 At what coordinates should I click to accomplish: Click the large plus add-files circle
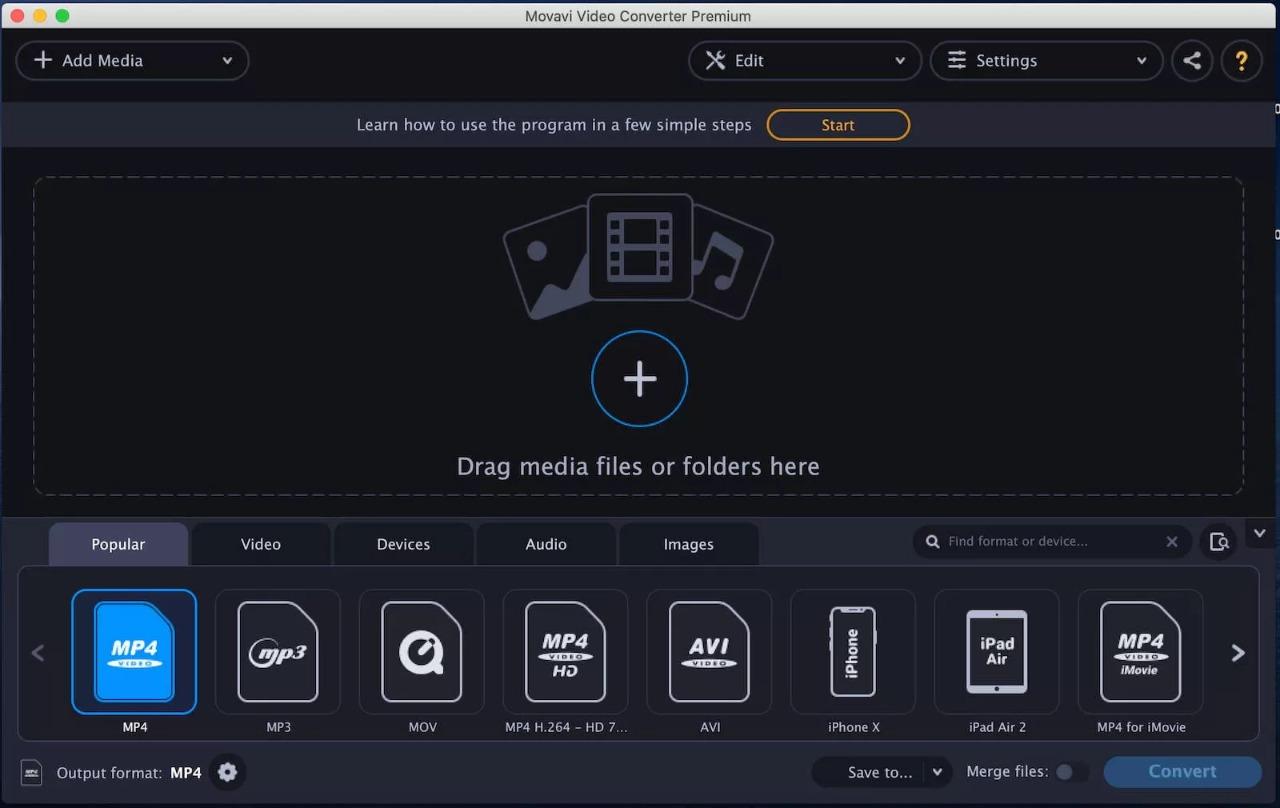pyautogui.click(x=640, y=379)
